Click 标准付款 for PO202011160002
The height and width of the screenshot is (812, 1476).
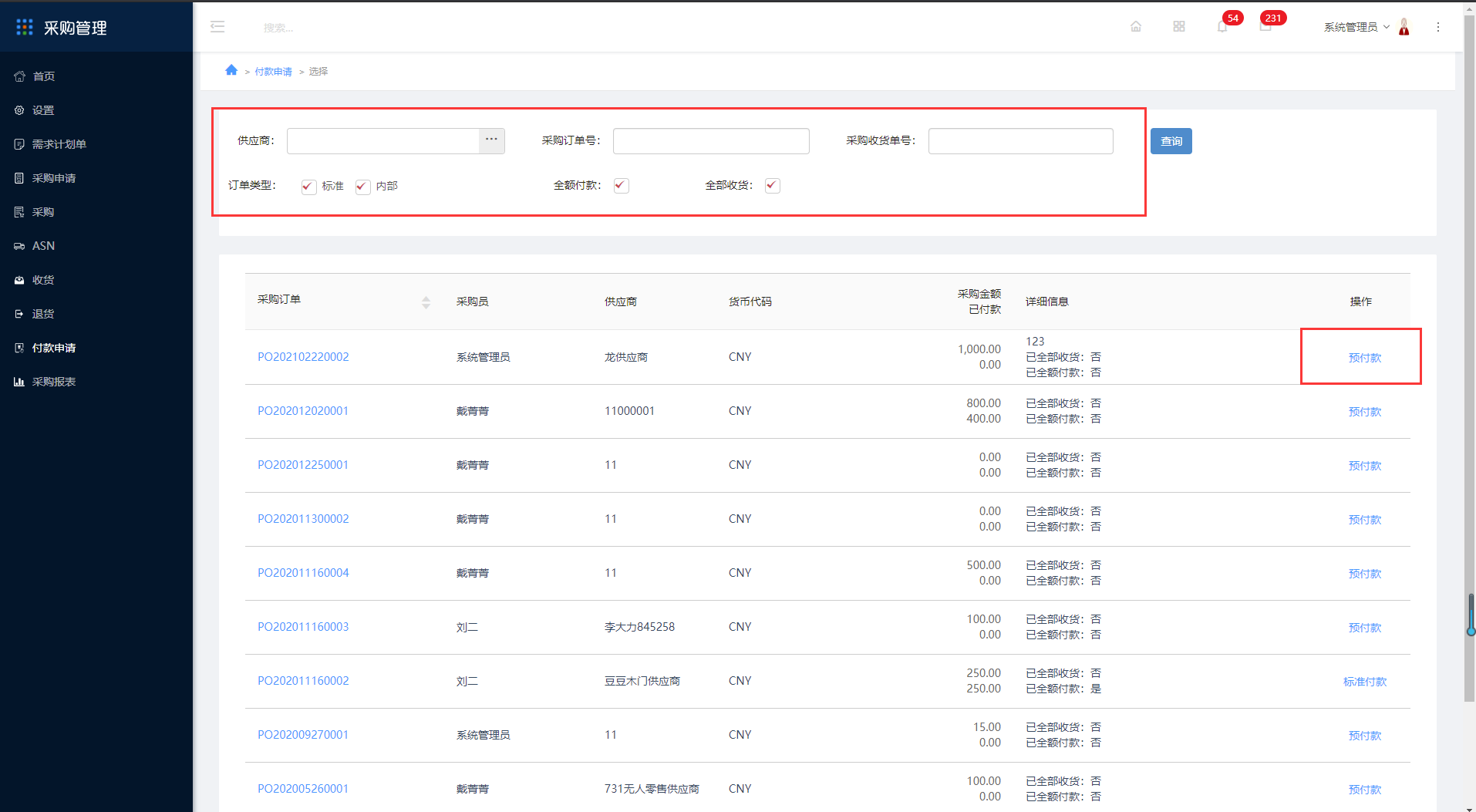pos(1364,682)
